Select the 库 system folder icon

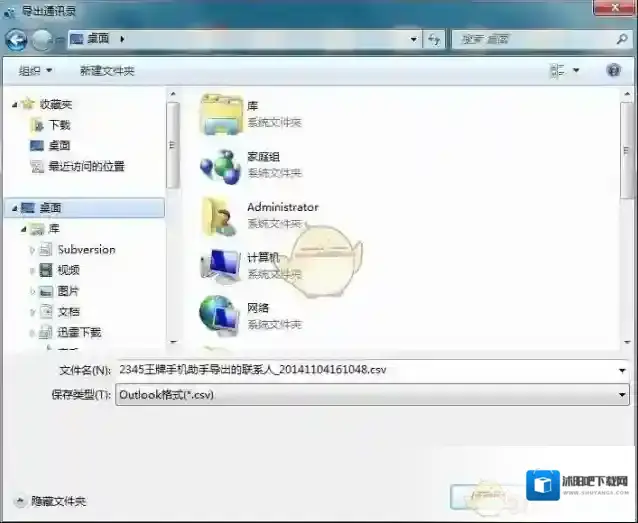(221, 113)
